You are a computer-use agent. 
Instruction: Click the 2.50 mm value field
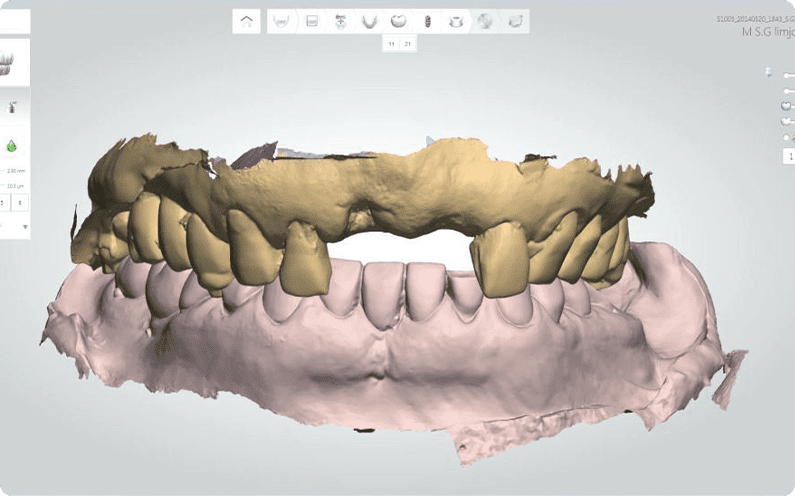click(x=14, y=172)
